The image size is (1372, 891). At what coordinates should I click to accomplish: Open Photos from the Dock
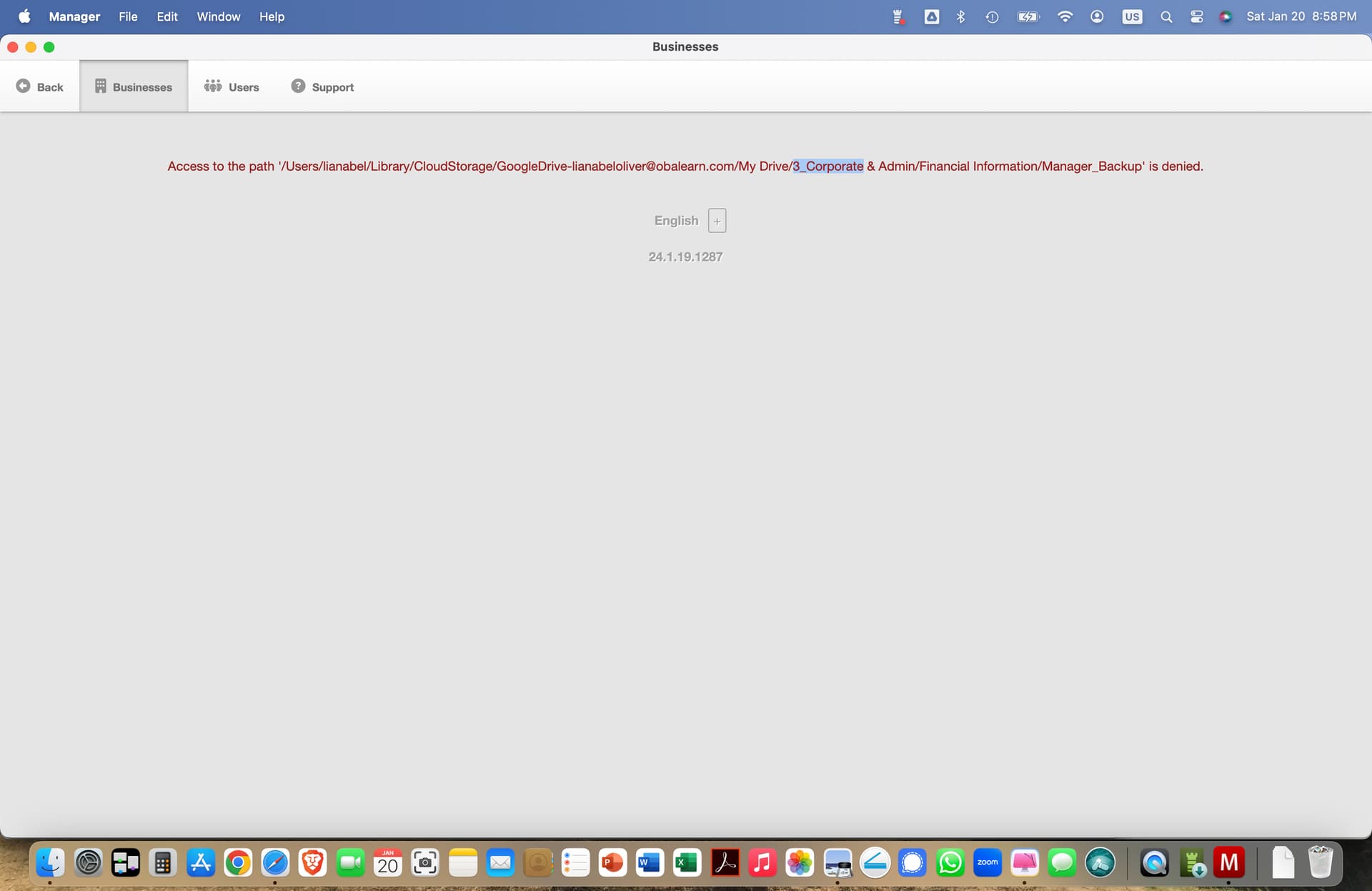[800, 862]
